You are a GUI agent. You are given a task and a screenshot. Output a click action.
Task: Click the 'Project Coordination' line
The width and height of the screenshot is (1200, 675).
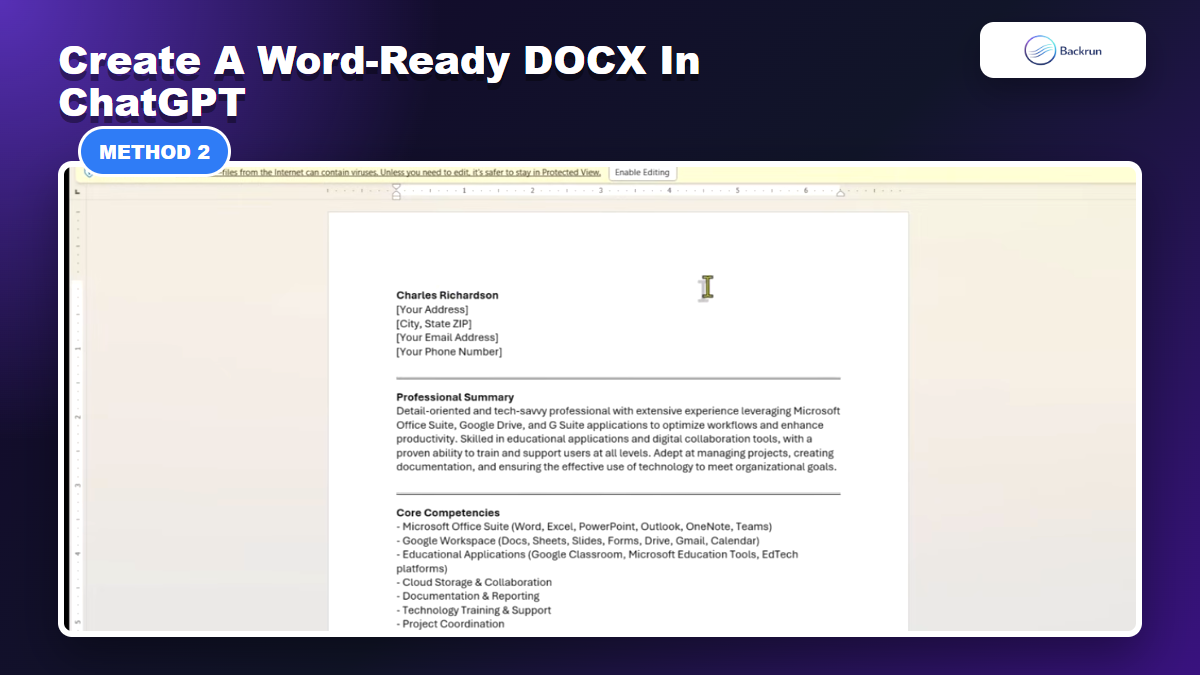click(450, 624)
